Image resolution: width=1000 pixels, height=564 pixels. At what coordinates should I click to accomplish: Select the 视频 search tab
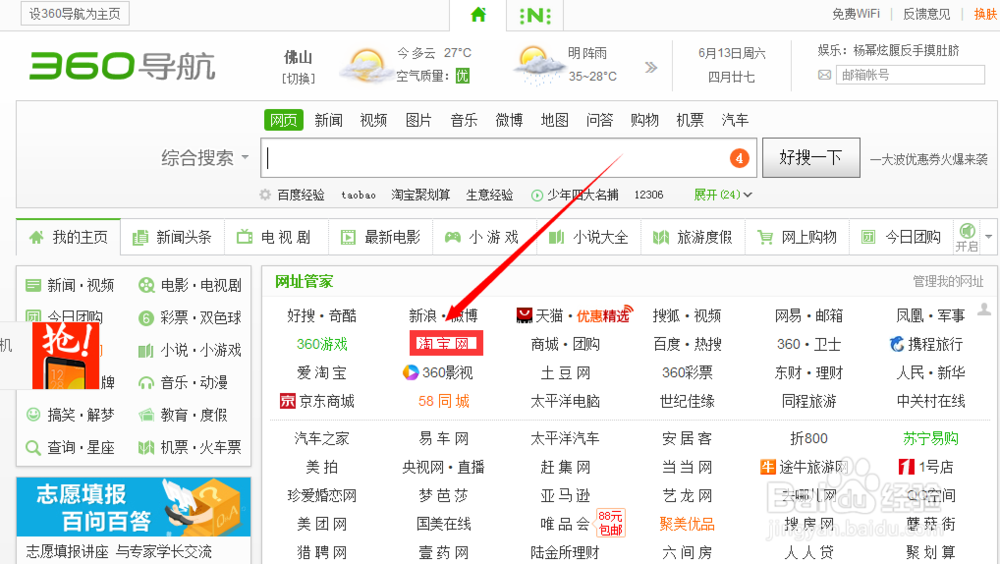373,120
